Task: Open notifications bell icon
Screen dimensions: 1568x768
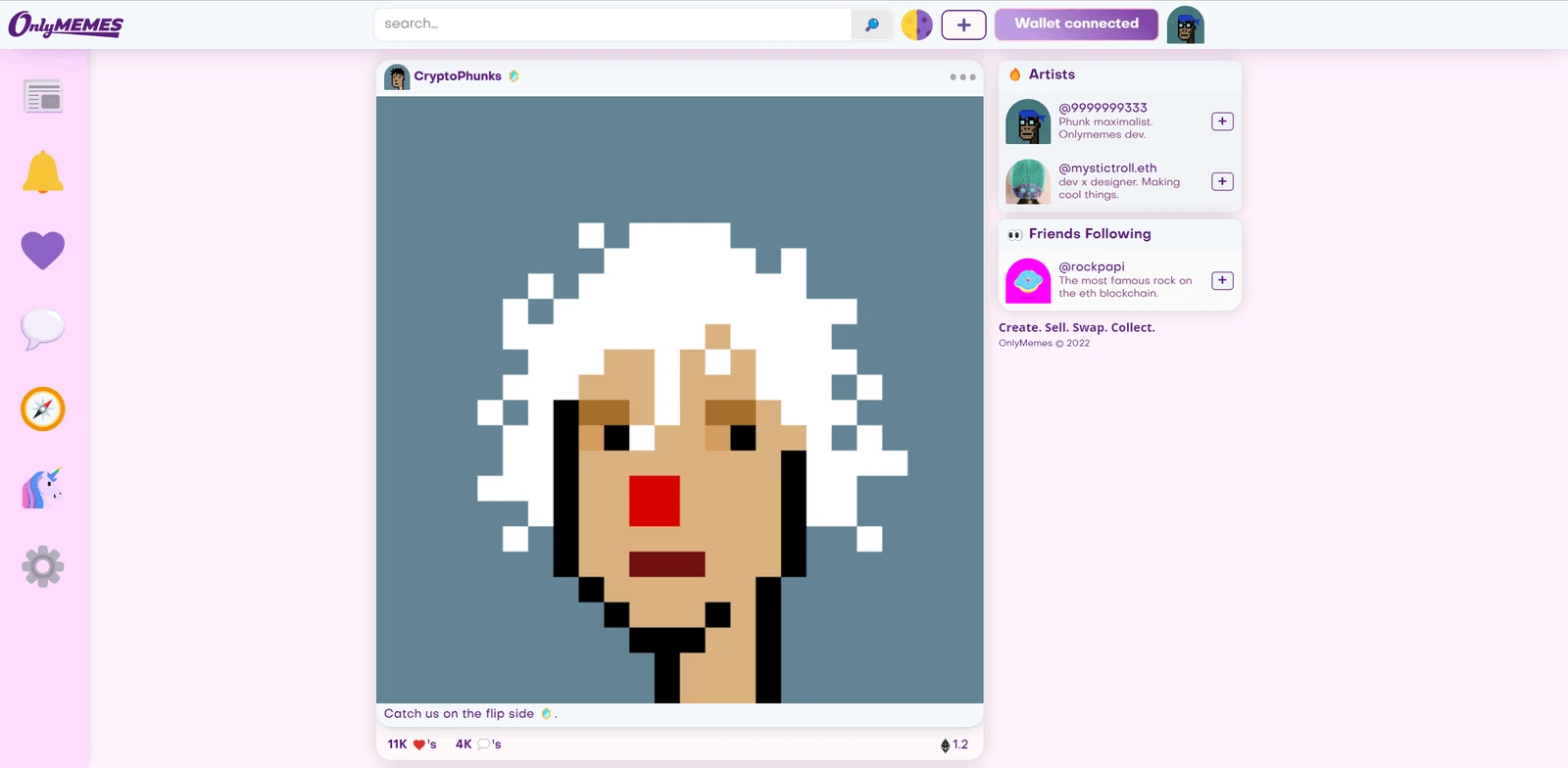Action: coord(43,173)
